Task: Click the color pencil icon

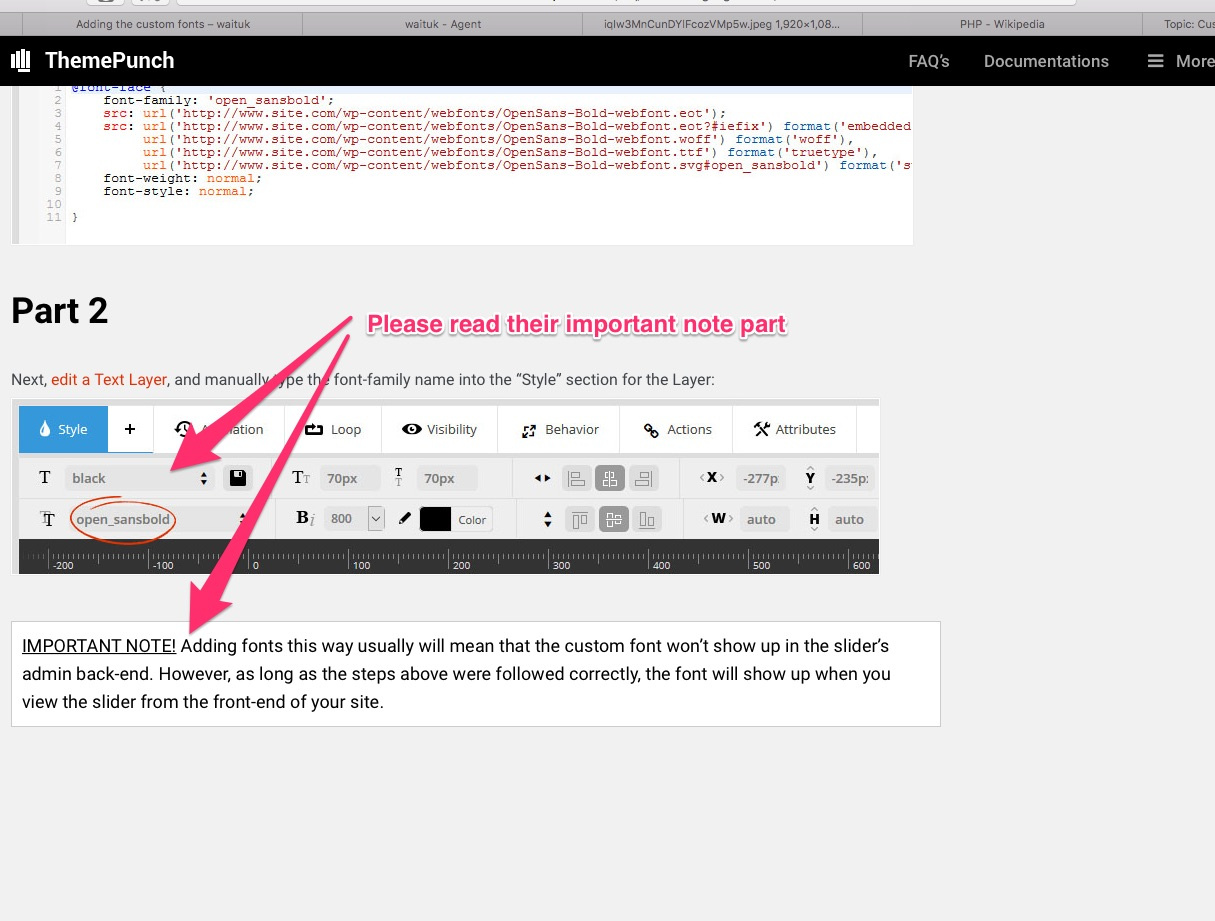Action: click(x=404, y=518)
